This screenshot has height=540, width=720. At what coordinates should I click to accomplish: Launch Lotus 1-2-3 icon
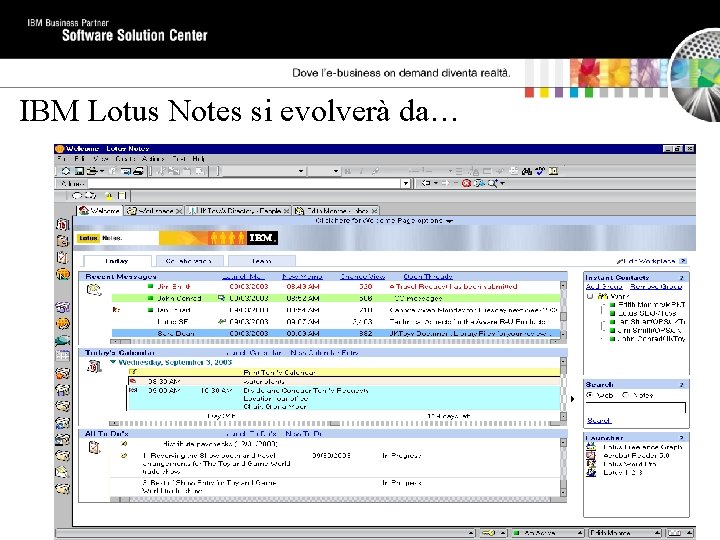591,472
